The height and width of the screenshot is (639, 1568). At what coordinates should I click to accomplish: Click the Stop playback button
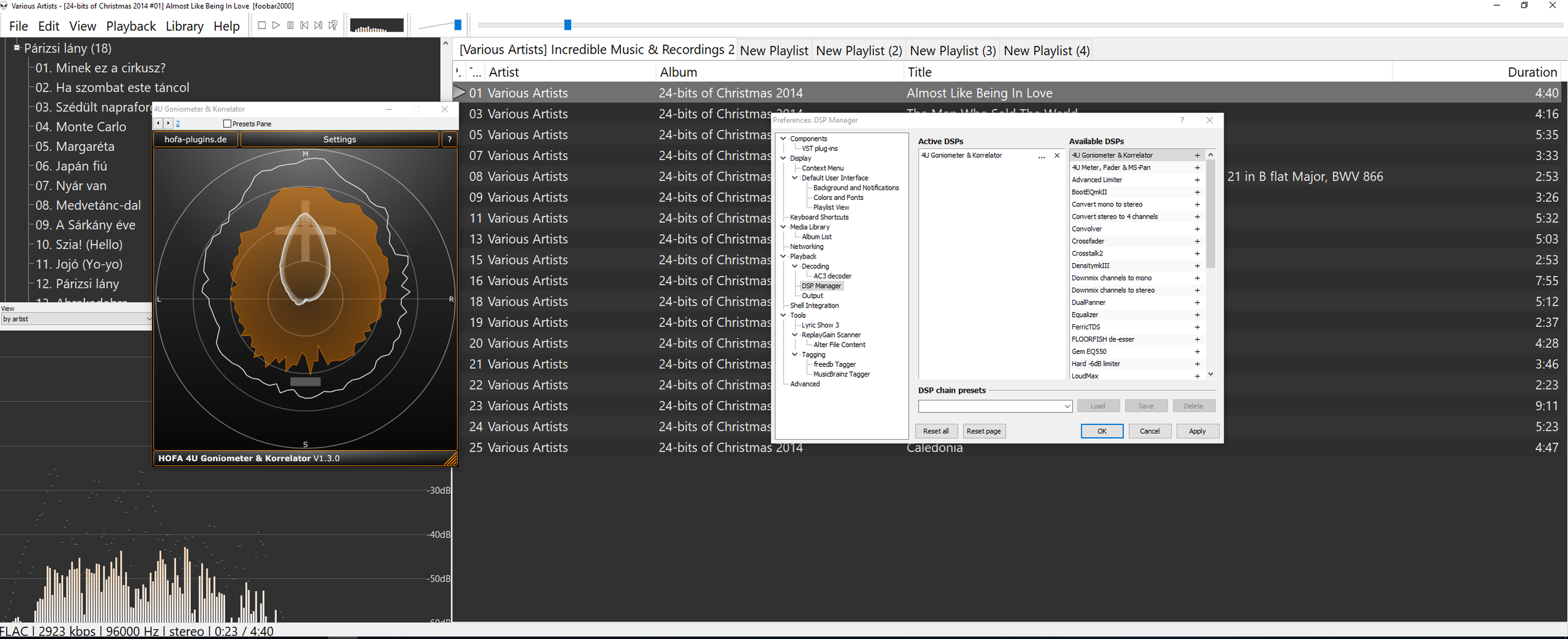coord(262,25)
